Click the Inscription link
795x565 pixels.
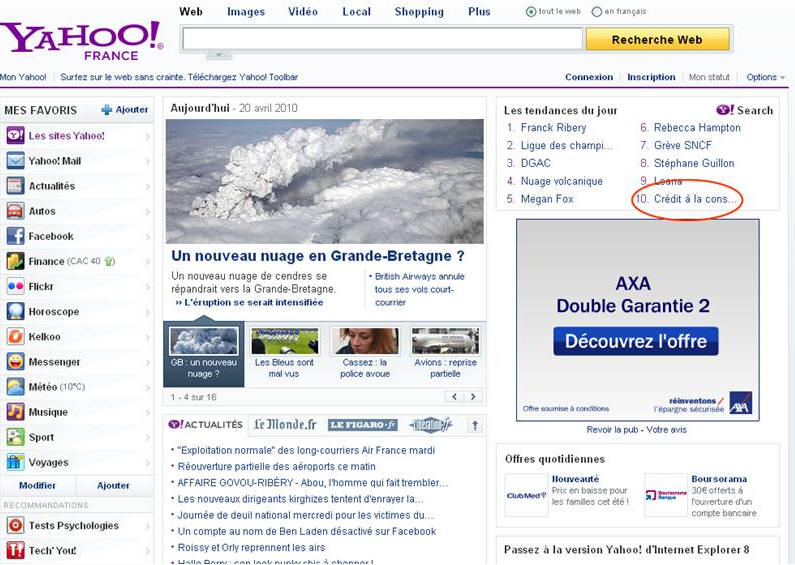pos(651,77)
